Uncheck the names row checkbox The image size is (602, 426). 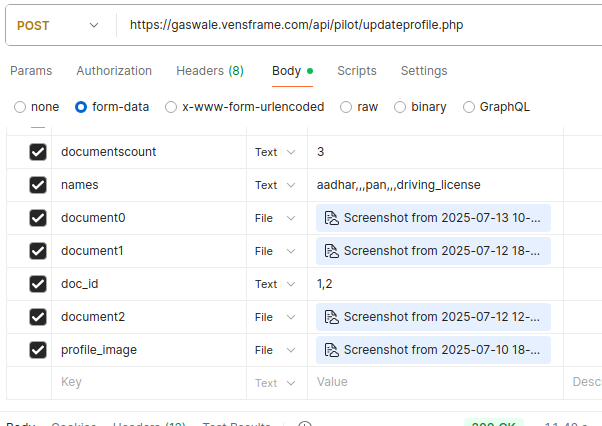38,185
